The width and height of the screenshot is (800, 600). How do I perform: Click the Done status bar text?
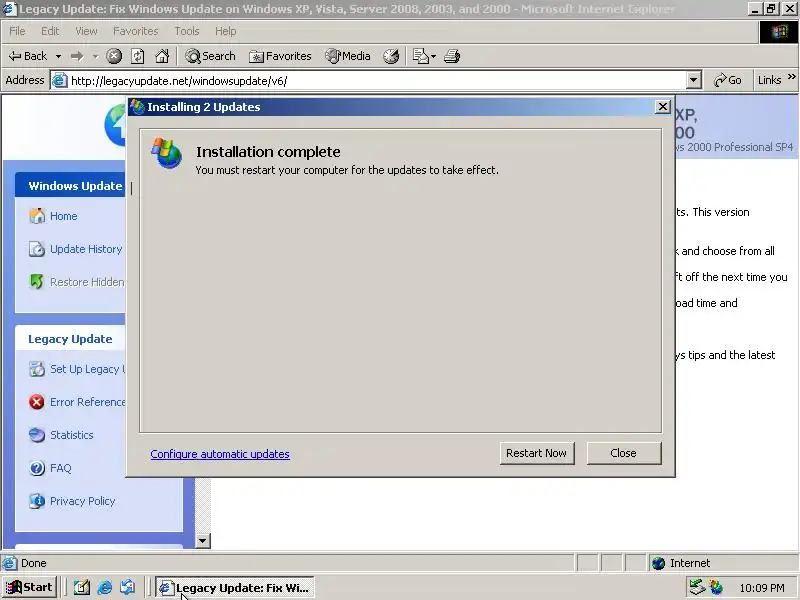34,563
